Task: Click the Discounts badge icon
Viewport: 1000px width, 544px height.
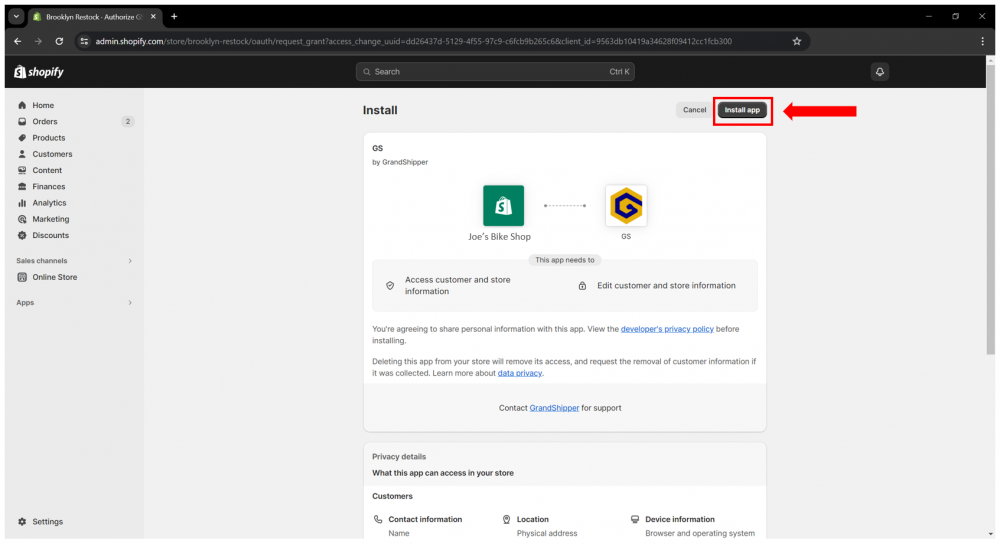Action: [x=22, y=235]
